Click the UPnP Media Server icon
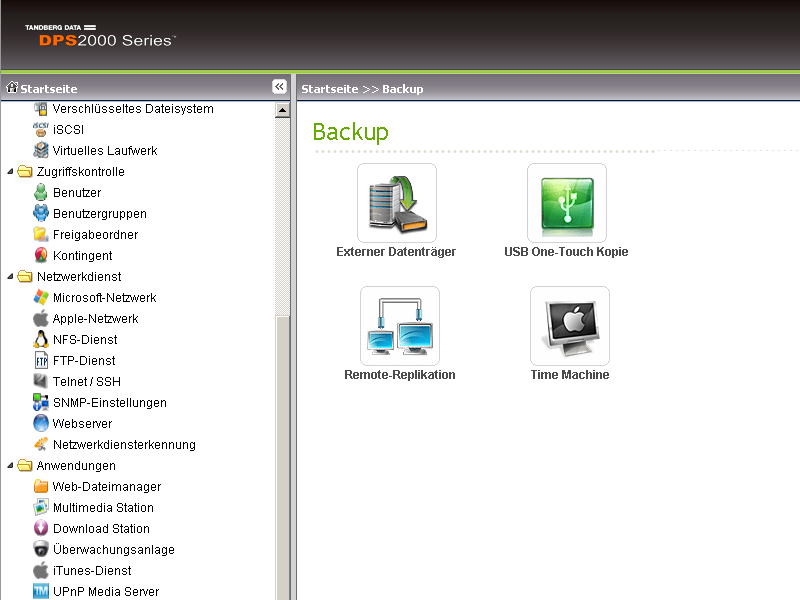Screen dimensions: 800x600 point(41,591)
